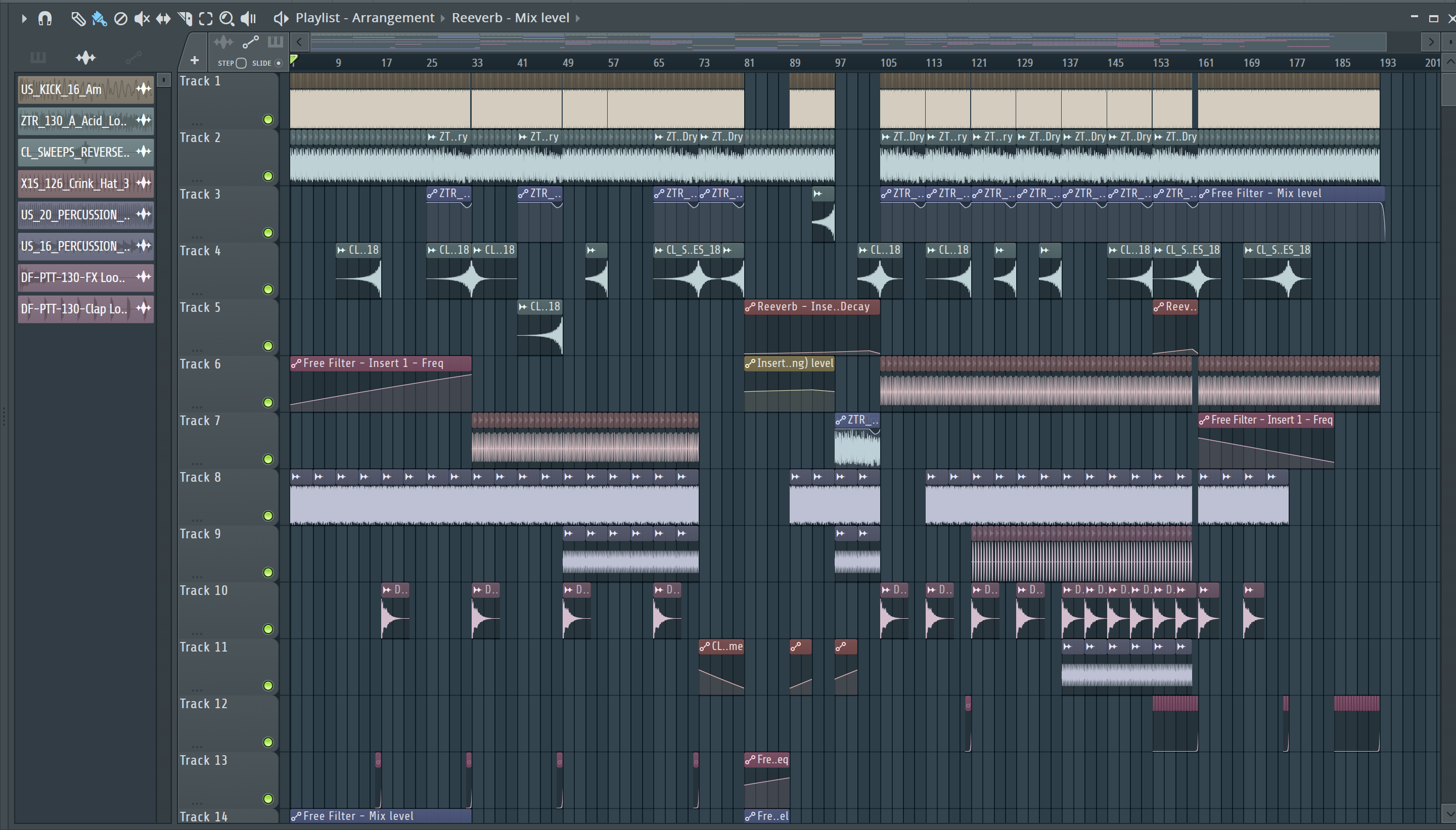Screen dimensions: 1456x830
Task: Select CL_SWEEPS_REVERSE.. in the picker
Action: click(x=85, y=152)
